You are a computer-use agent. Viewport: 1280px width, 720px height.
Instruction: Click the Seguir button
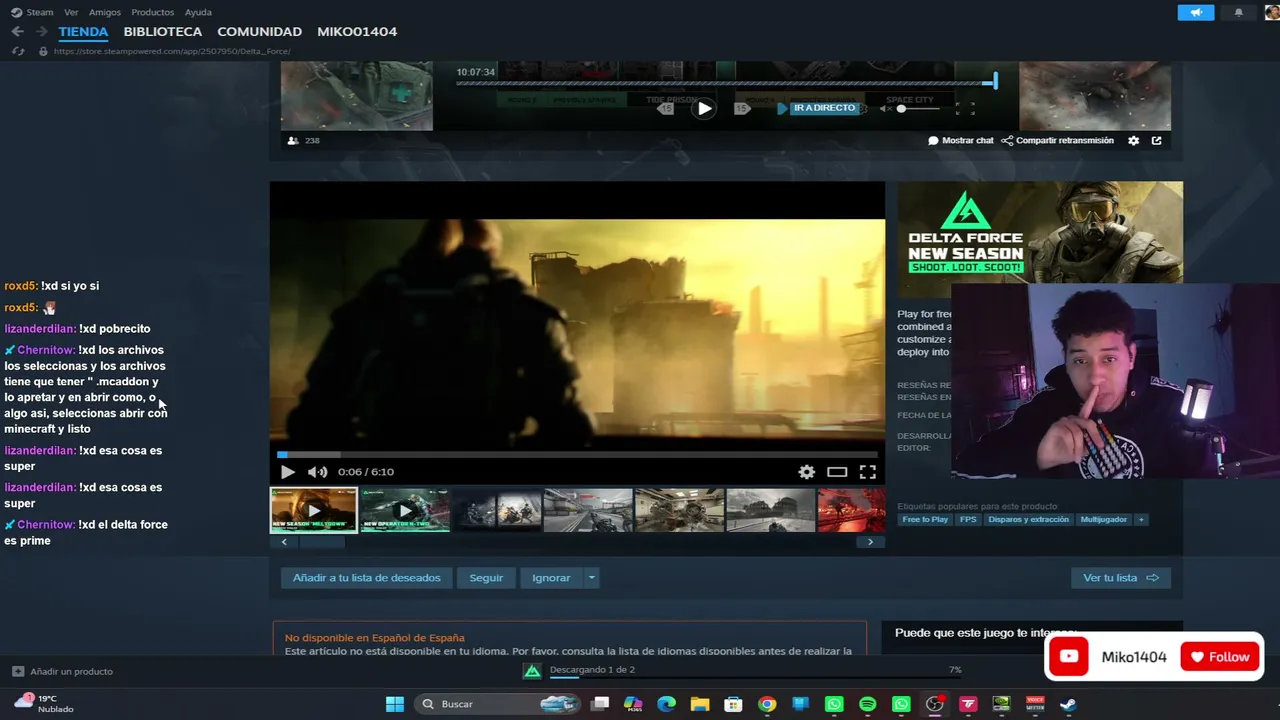(486, 578)
